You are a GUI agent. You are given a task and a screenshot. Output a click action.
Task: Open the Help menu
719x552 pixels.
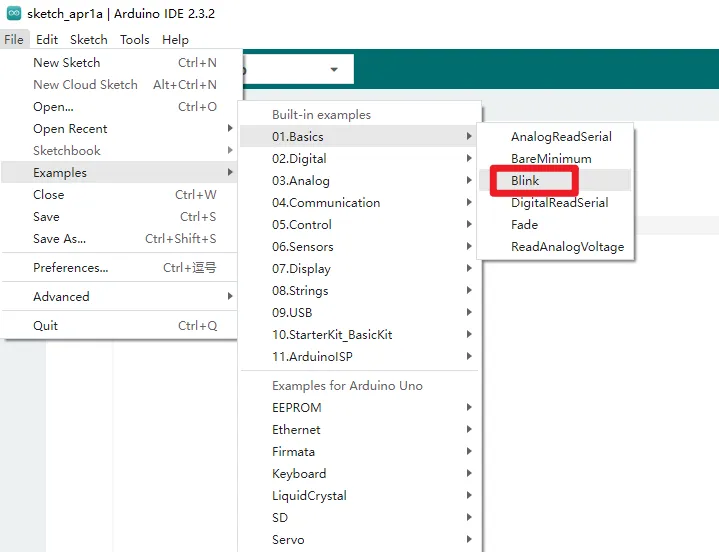tap(175, 40)
